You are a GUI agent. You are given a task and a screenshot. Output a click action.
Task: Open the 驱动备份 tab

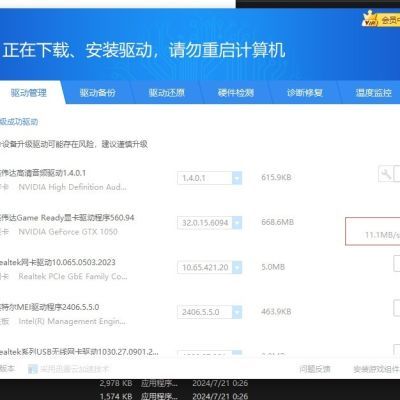(98, 93)
